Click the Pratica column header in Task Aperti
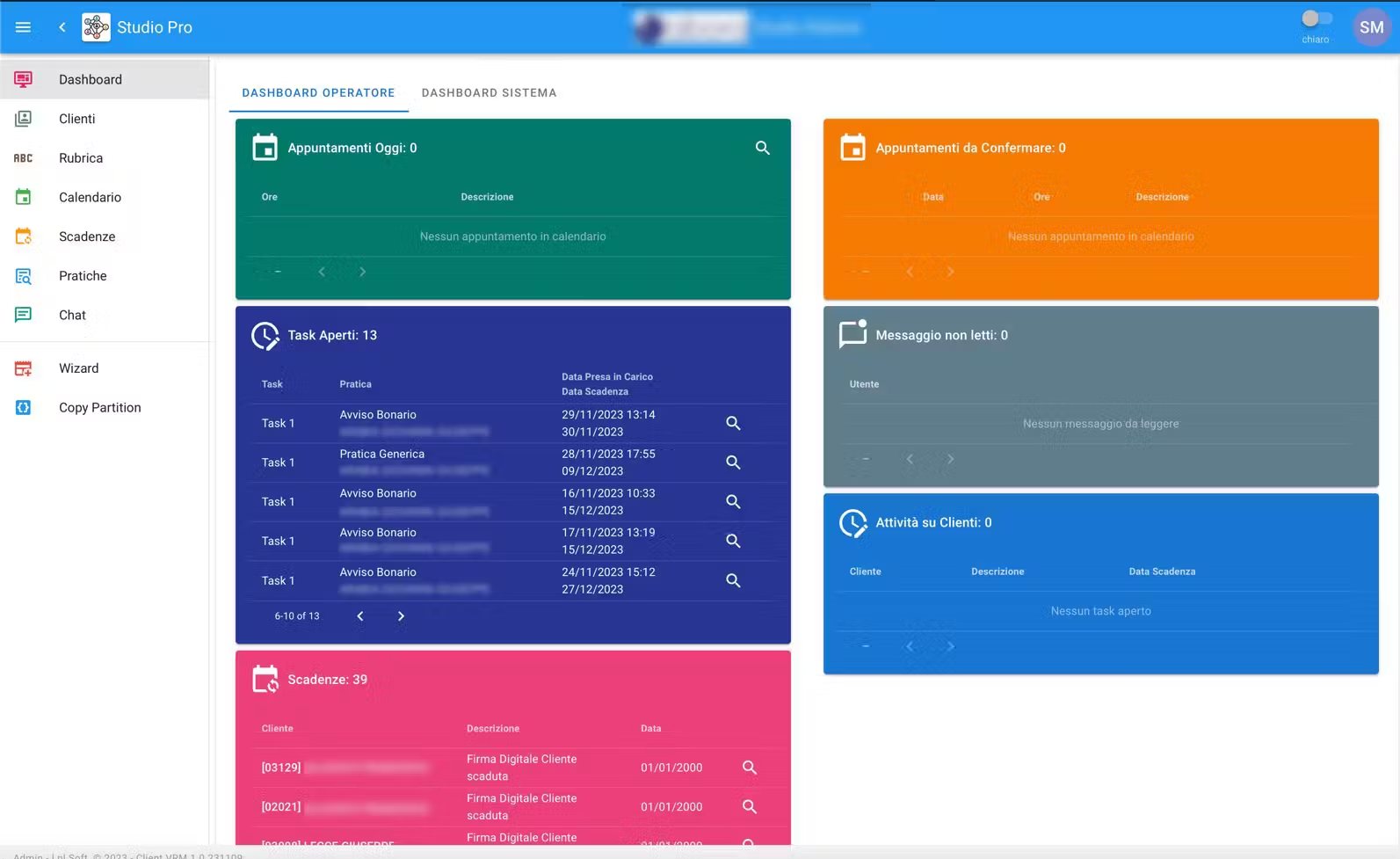The width and height of the screenshot is (1400, 859). [355, 384]
